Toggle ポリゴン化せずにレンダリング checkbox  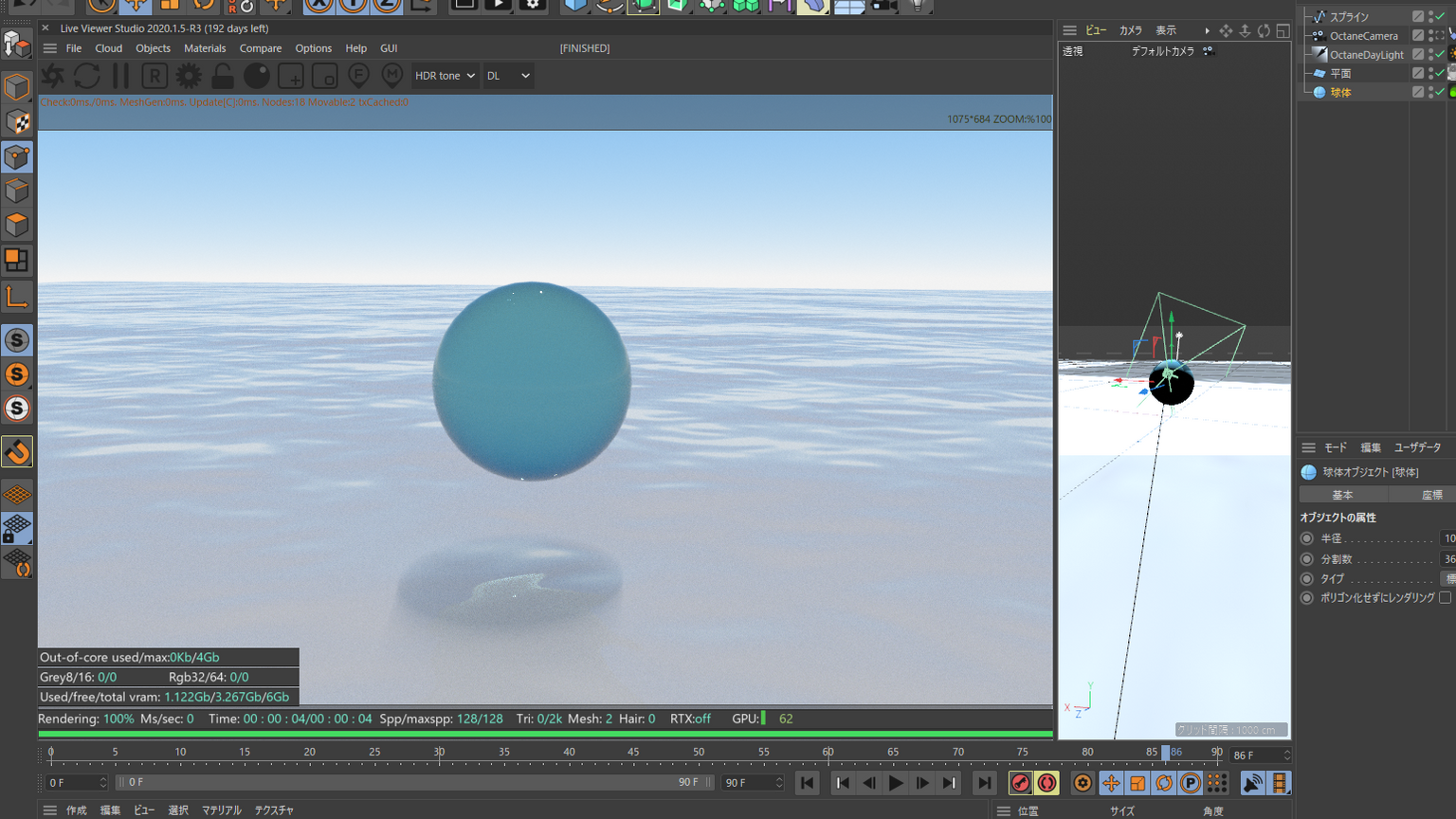(x=1445, y=598)
